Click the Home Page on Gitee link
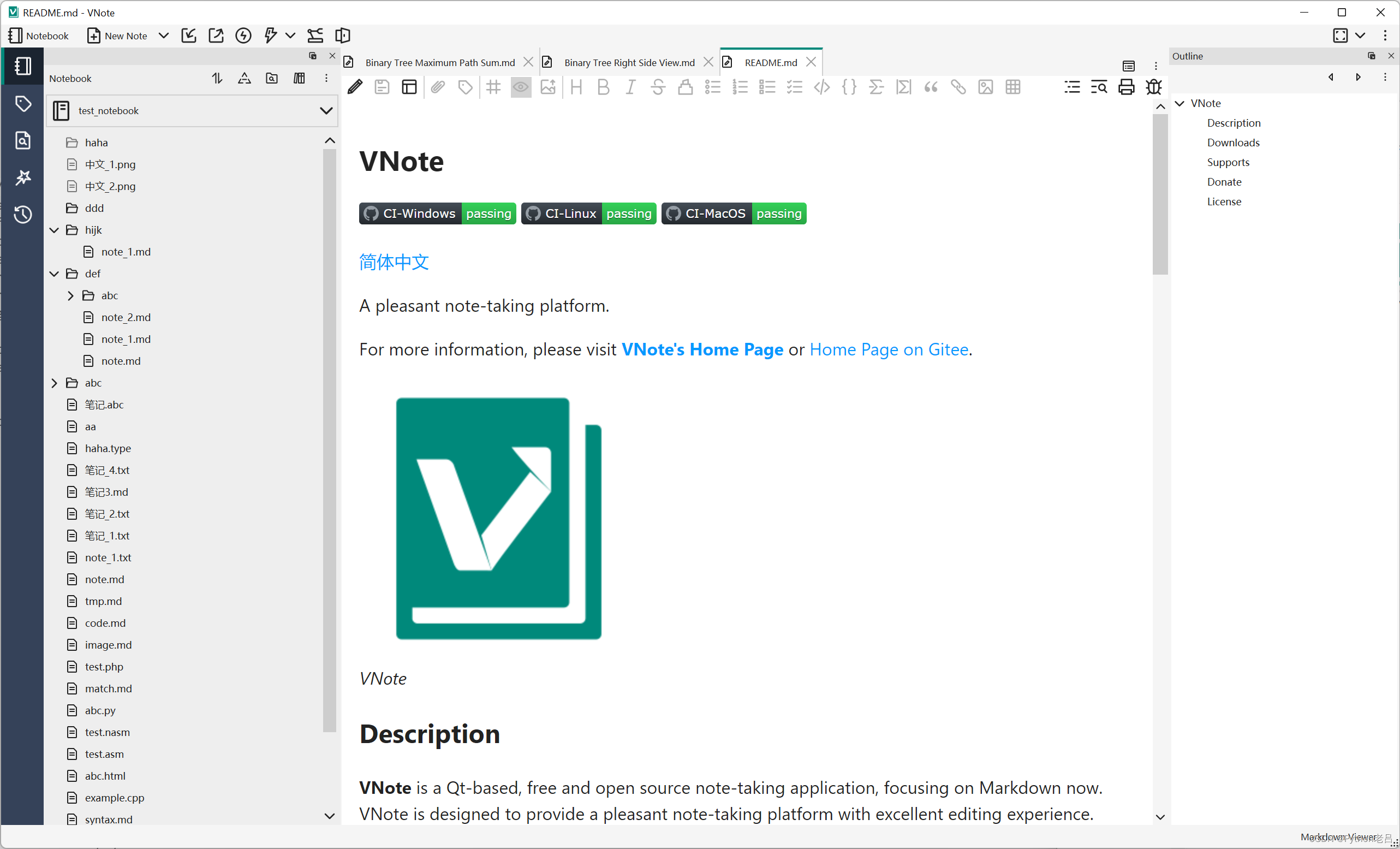The image size is (1400, 849). point(888,349)
